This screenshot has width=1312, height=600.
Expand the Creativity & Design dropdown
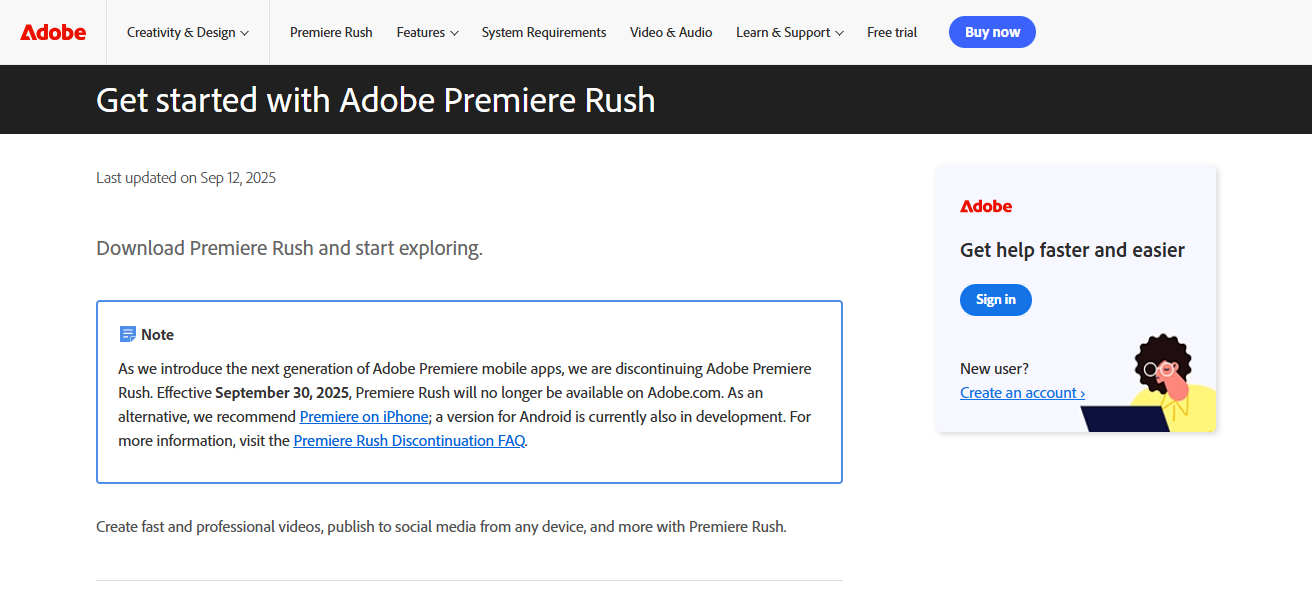[x=187, y=32]
